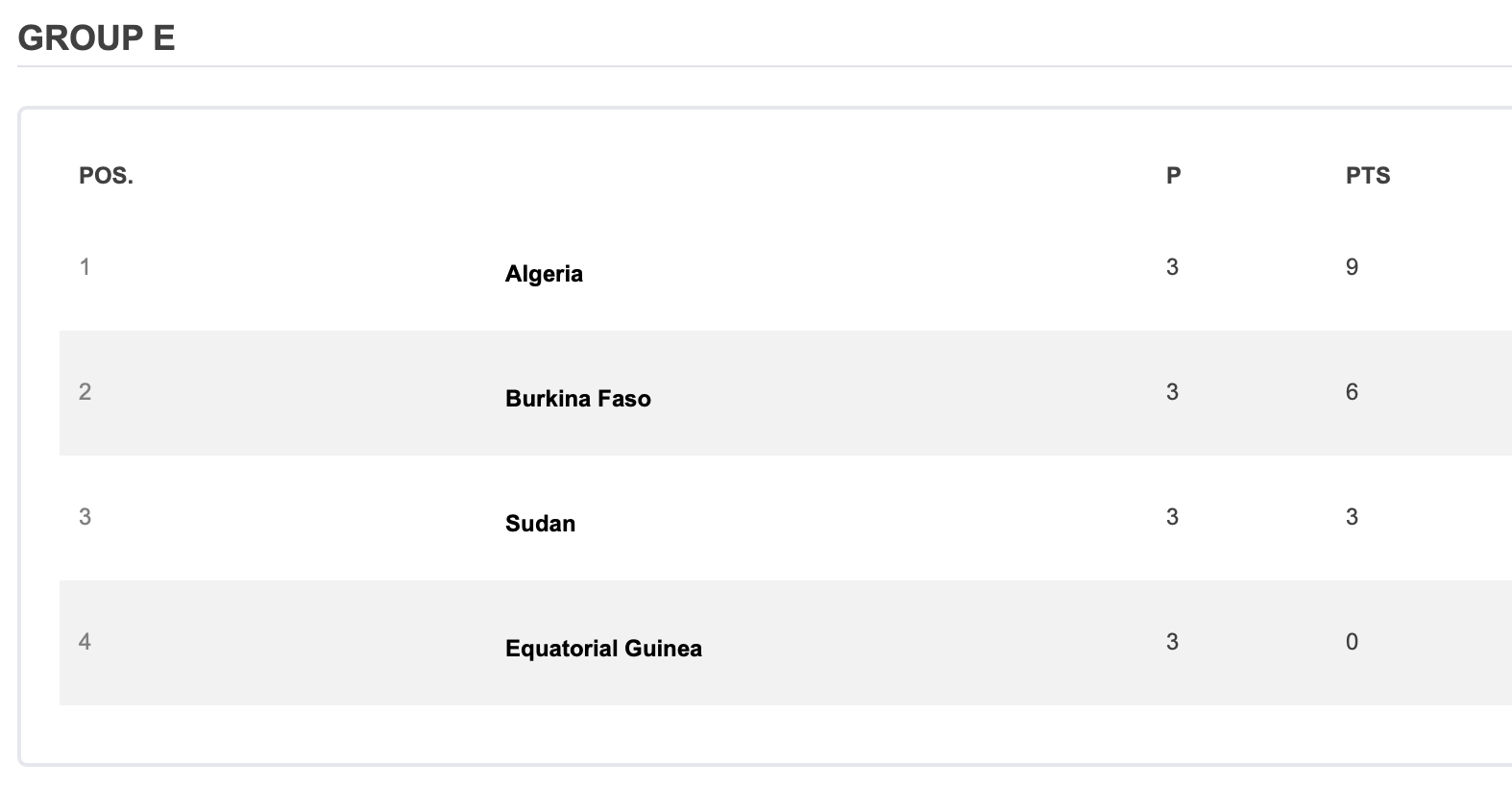
Task: Click the GROUP E heading
Action: (x=96, y=38)
